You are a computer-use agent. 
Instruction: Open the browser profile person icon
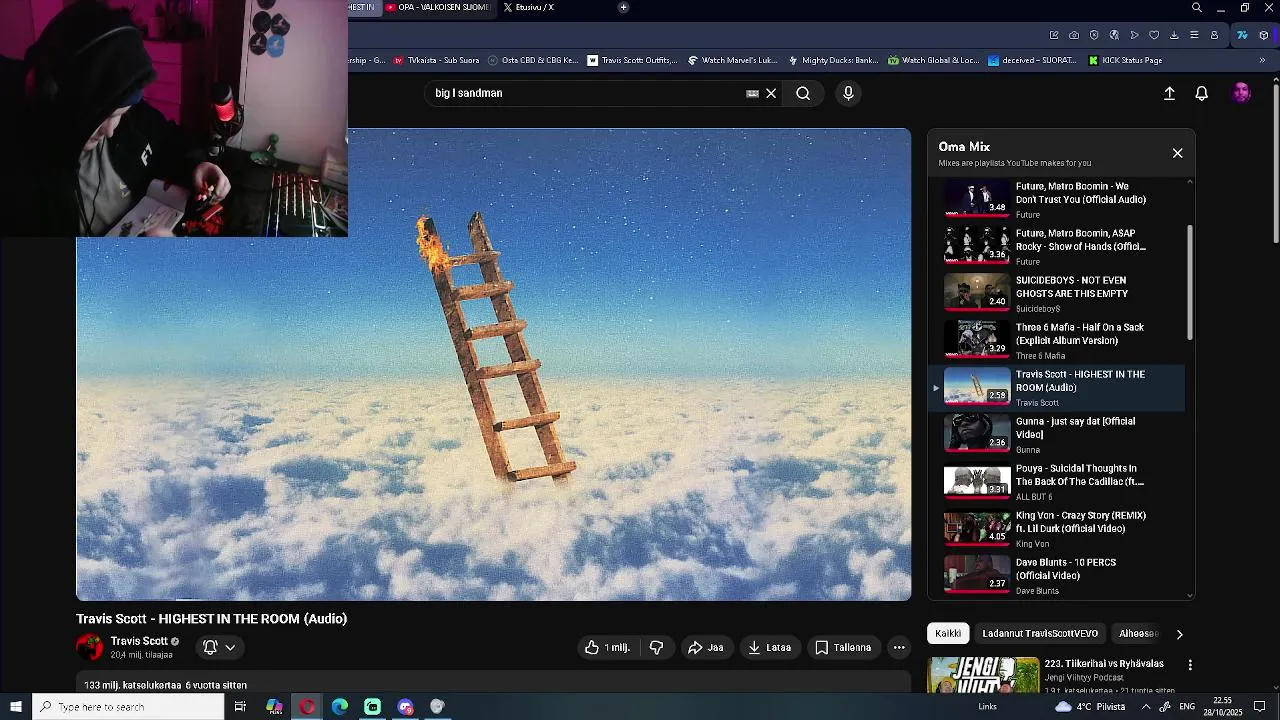pyautogui.click(x=1214, y=35)
